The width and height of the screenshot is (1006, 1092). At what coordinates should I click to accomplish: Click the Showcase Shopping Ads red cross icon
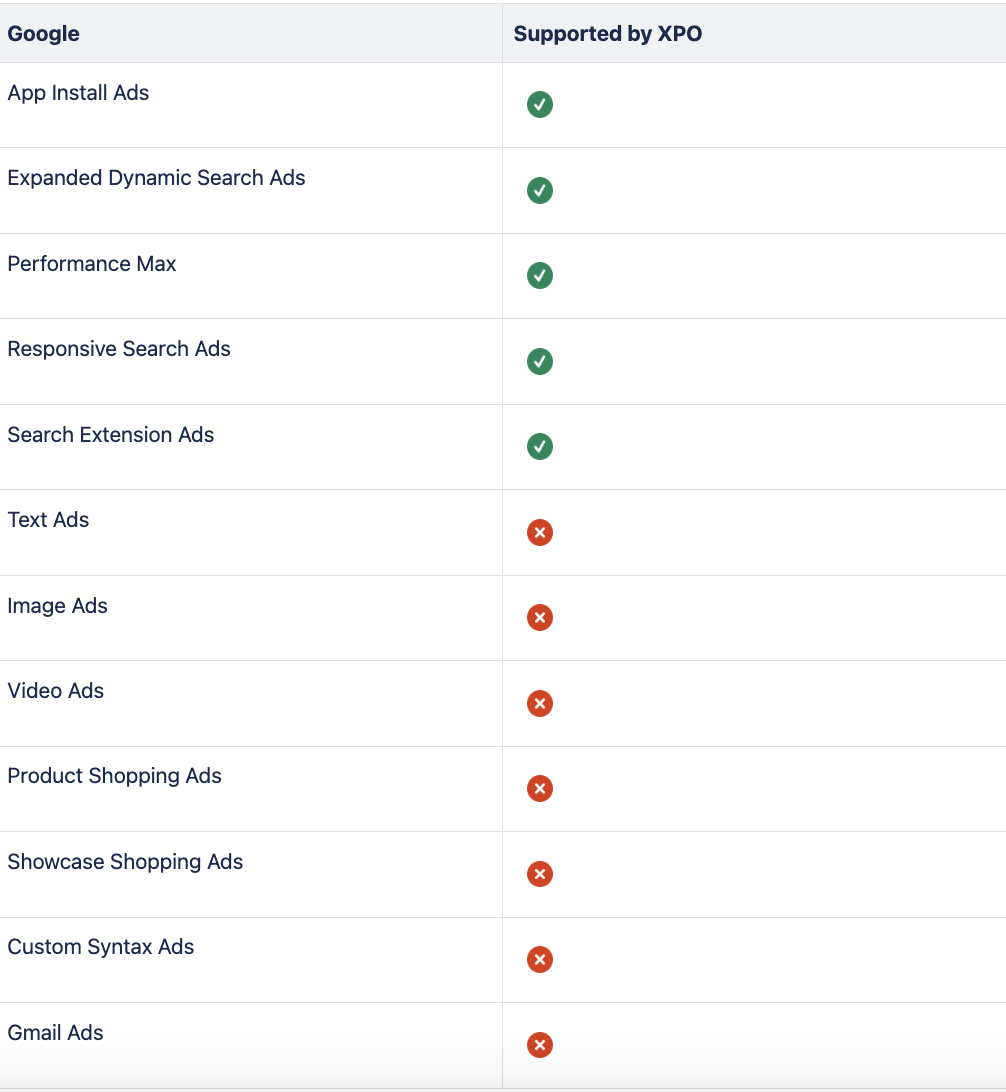(540, 874)
